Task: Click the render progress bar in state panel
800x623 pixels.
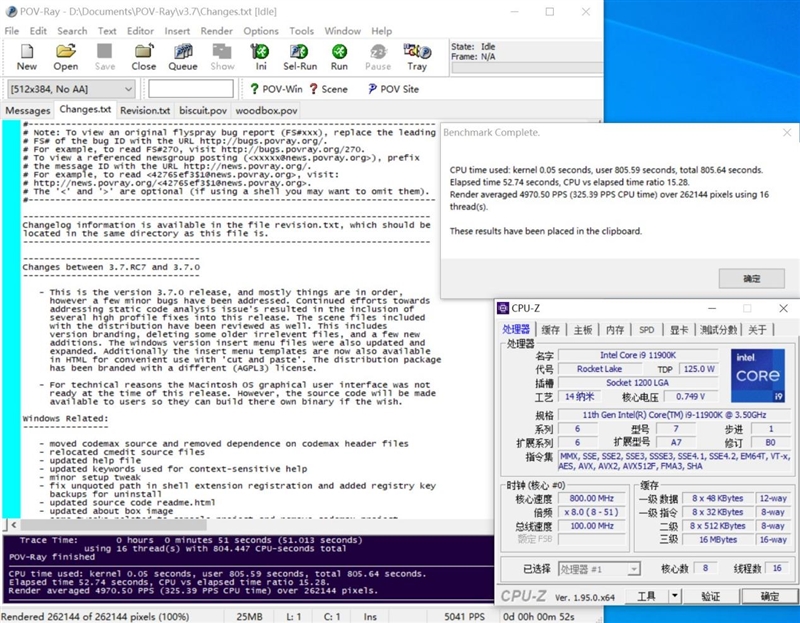Action: coord(526,68)
